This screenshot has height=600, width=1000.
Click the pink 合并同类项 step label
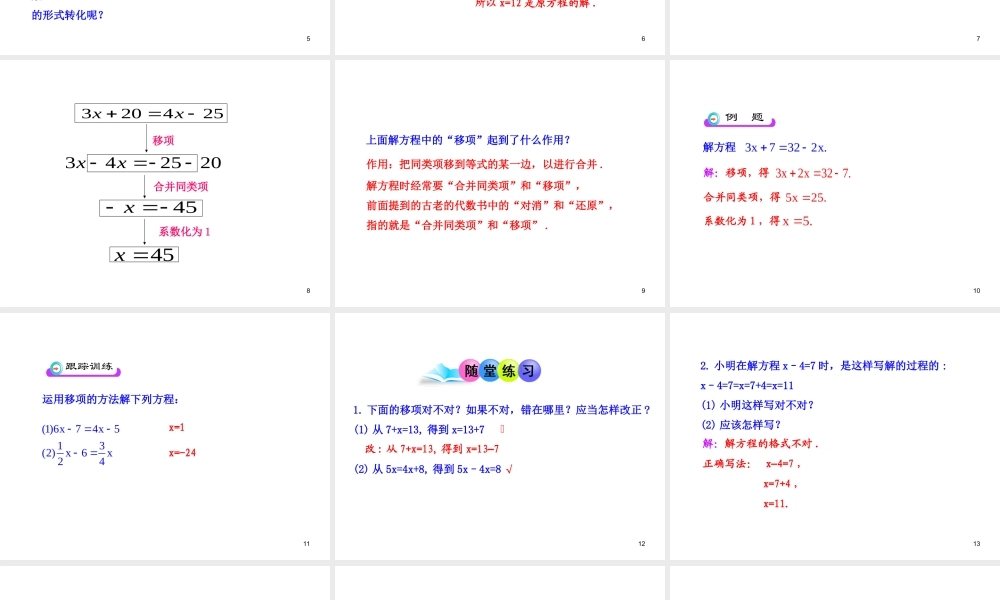point(181,186)
